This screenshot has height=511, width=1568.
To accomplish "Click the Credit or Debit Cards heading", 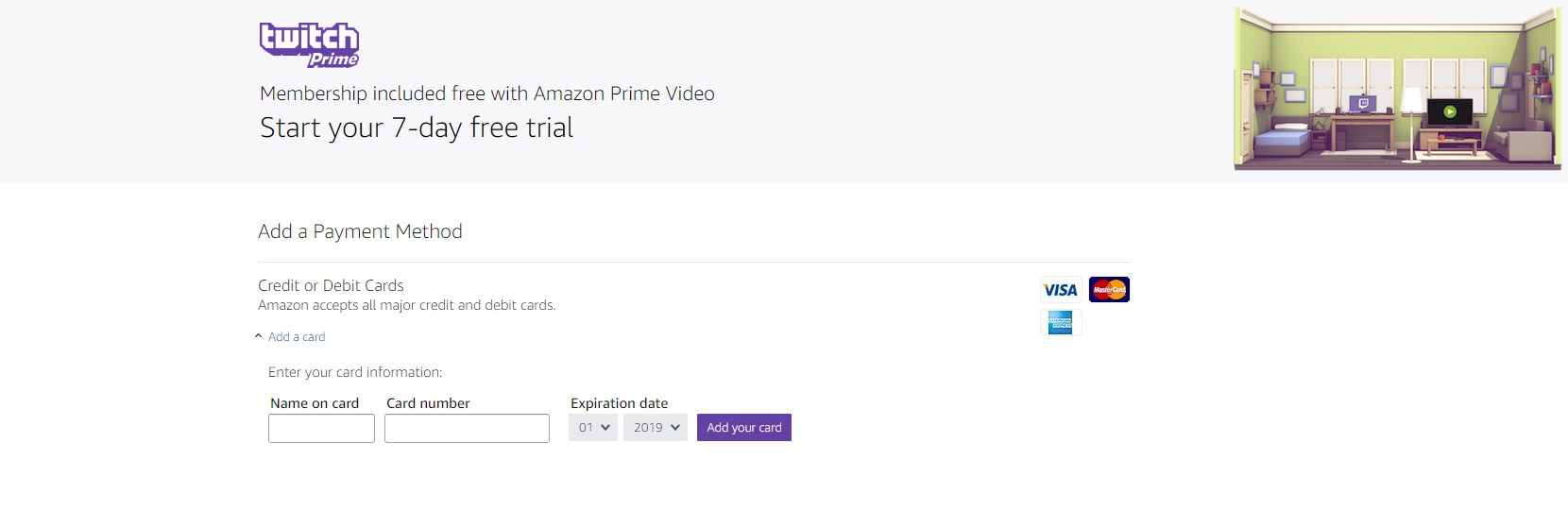I will 331,285.
